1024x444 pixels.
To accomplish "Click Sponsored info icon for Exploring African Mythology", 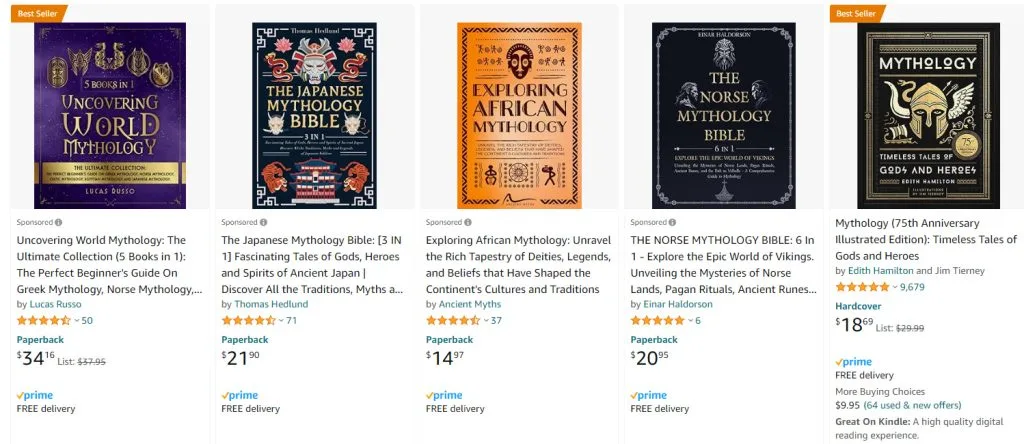I will [468, 222].
